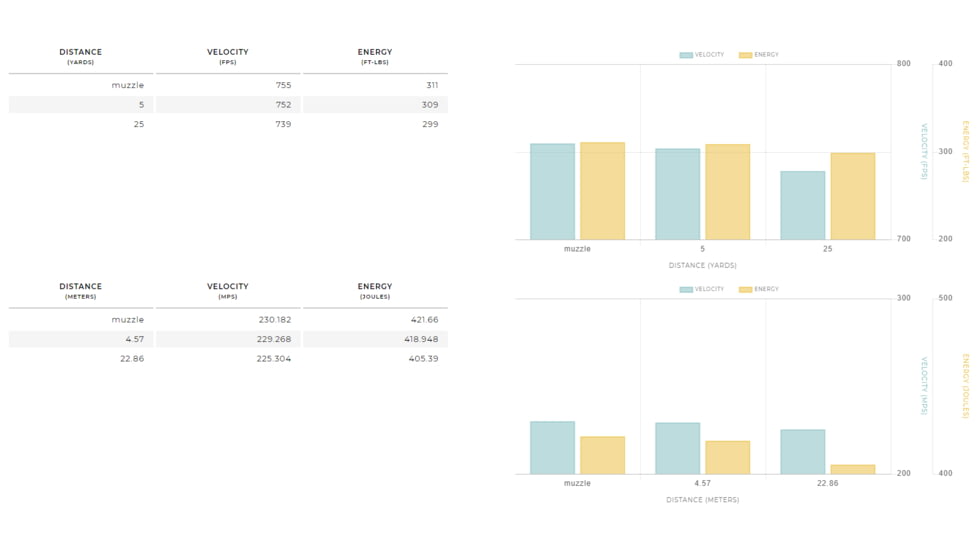
Task: Click the Energy (Joules) column header
Action: [x=375, y=291]
